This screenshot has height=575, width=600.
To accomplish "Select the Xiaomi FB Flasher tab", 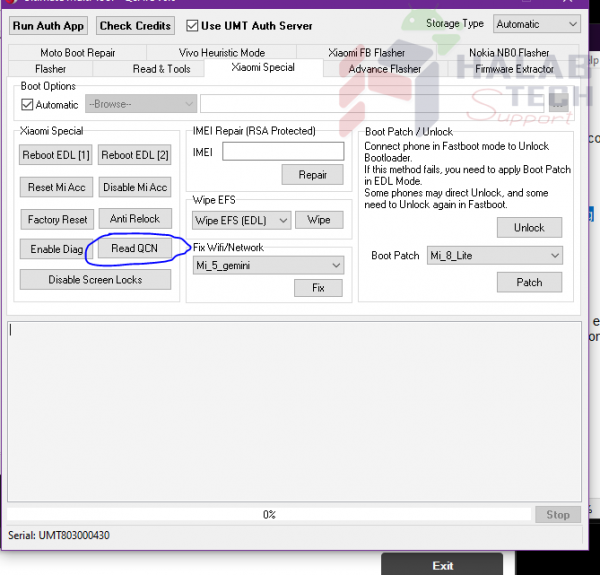I will click(x=366, y=52).
